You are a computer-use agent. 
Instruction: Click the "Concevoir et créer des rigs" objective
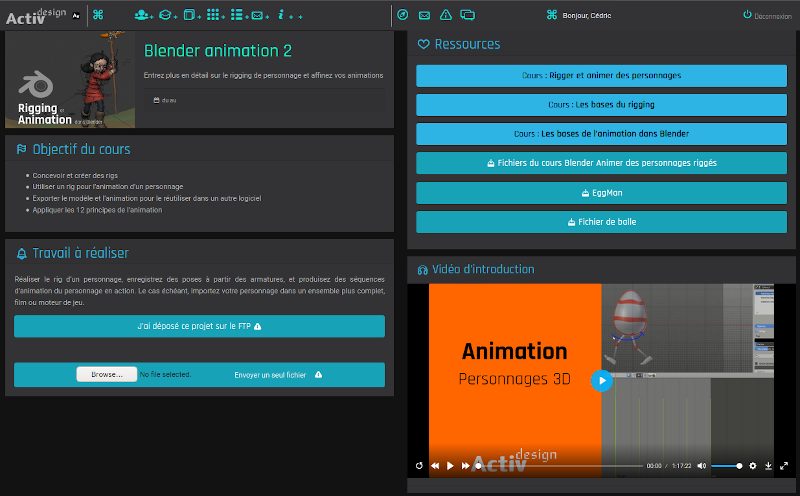point(75,175)
